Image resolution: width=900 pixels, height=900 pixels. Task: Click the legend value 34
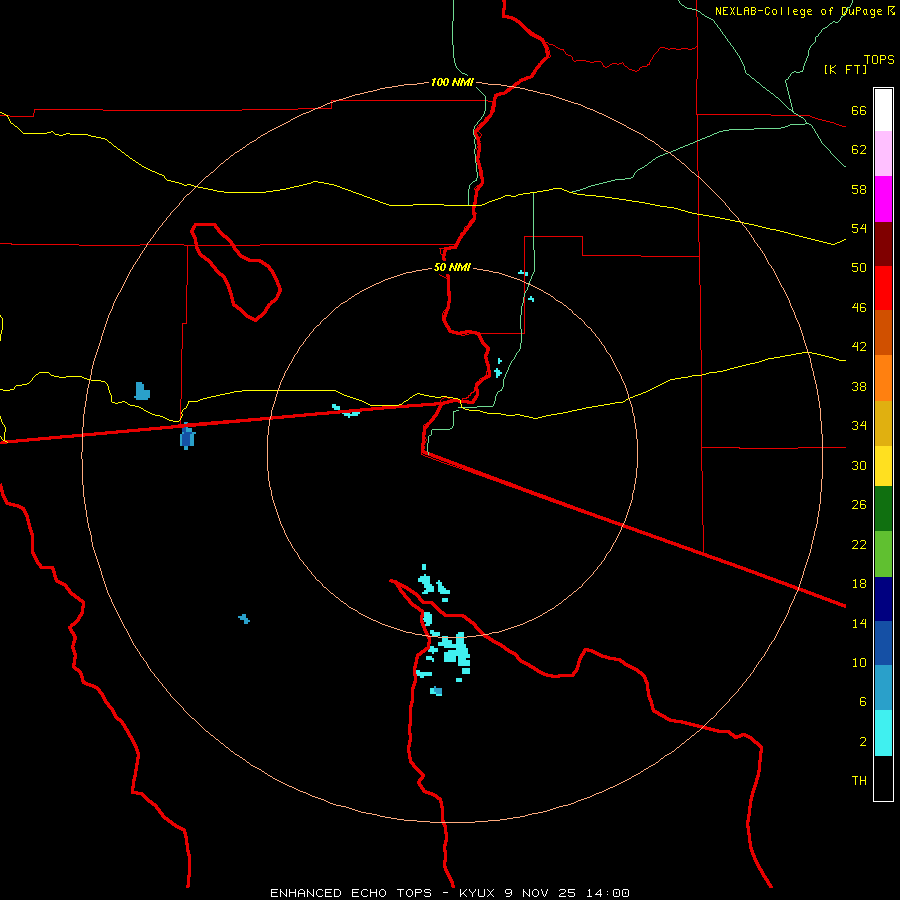[859, 425]
